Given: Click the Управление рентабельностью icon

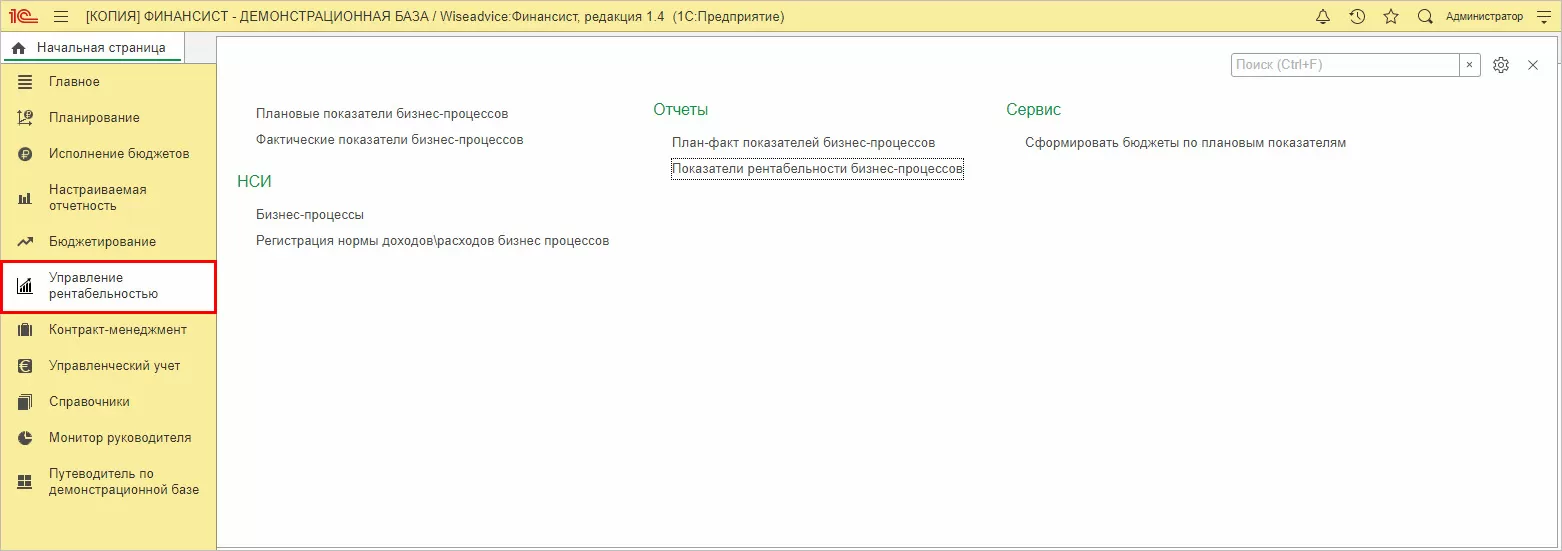Looking at the screenshot, I should pos(25,286).
